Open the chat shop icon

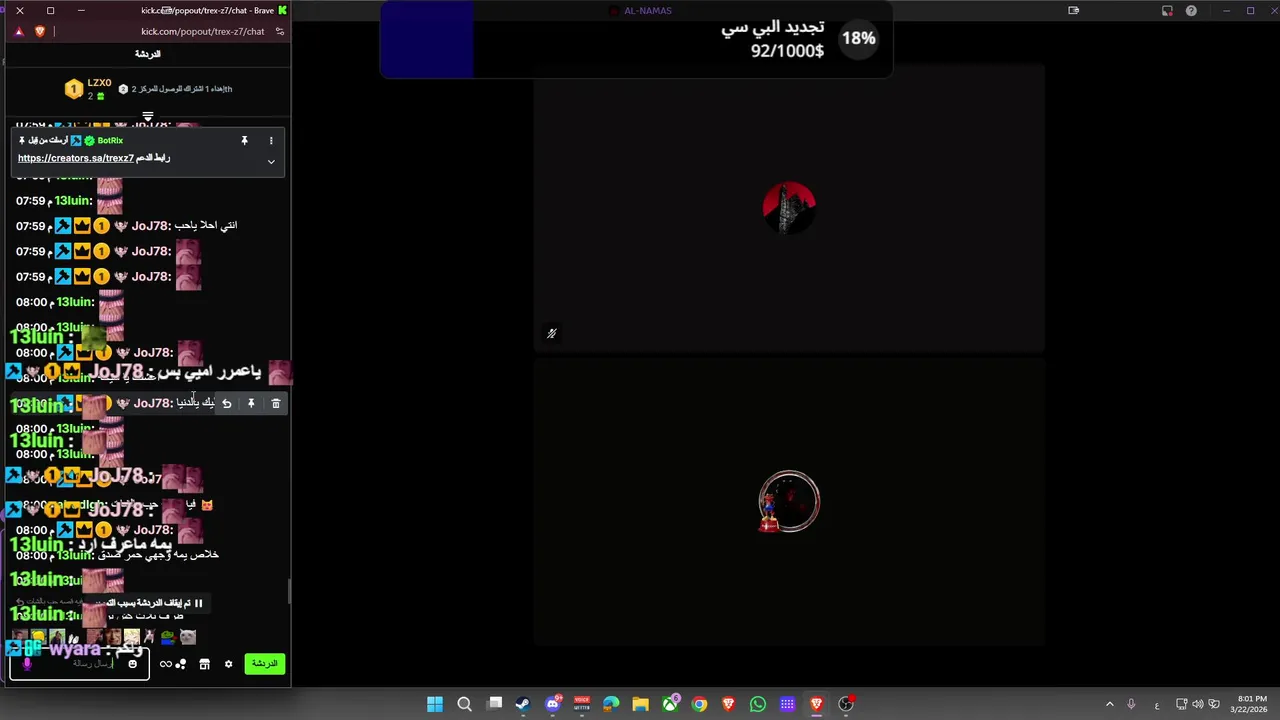(204, 664)
